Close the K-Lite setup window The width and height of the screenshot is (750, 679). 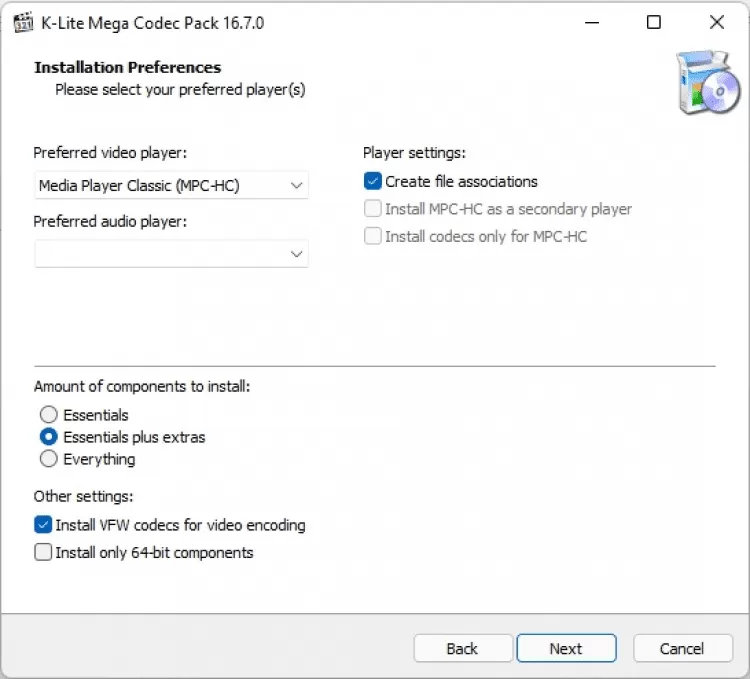point(716,22)
